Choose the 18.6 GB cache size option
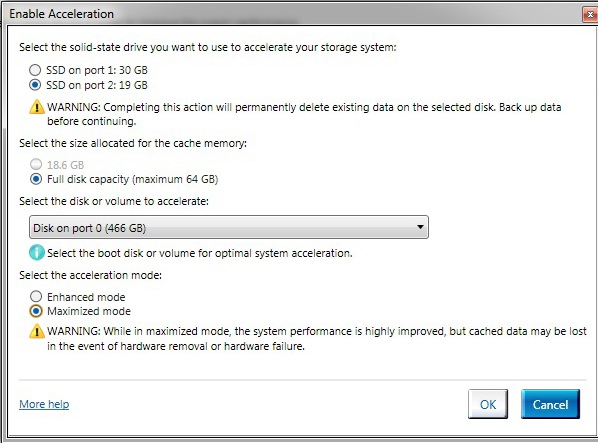This screenshot has width=598, height=443. click(36, 164)
